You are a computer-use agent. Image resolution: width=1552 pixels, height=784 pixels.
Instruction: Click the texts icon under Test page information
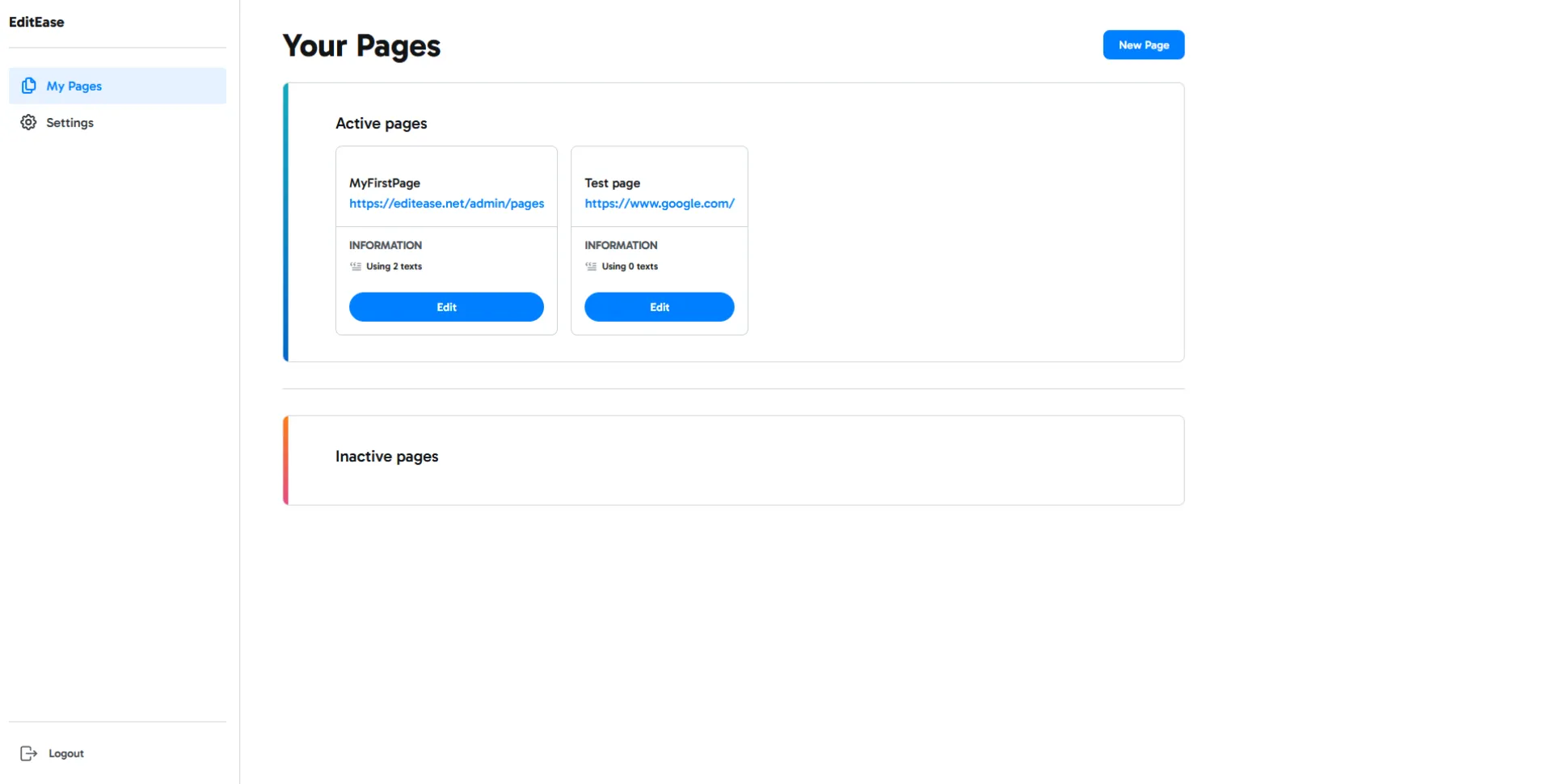click(591, 266)
